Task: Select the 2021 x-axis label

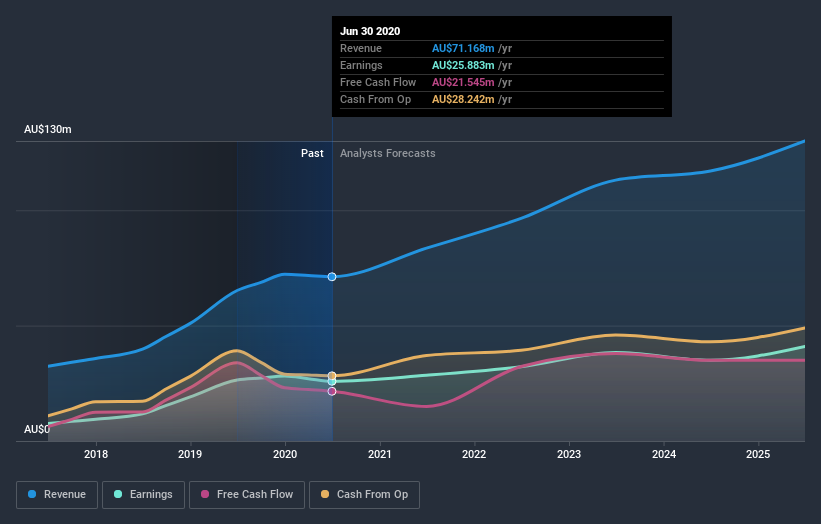Action: tap(380, 454)
